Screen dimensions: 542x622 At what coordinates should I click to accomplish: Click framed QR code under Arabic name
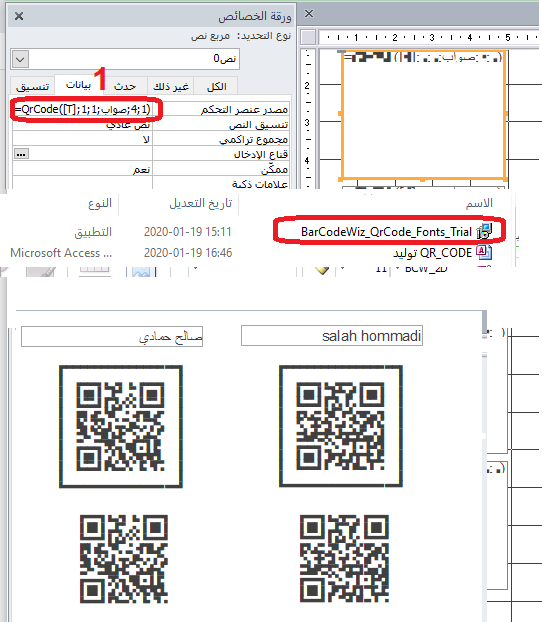tap(121, 426)
